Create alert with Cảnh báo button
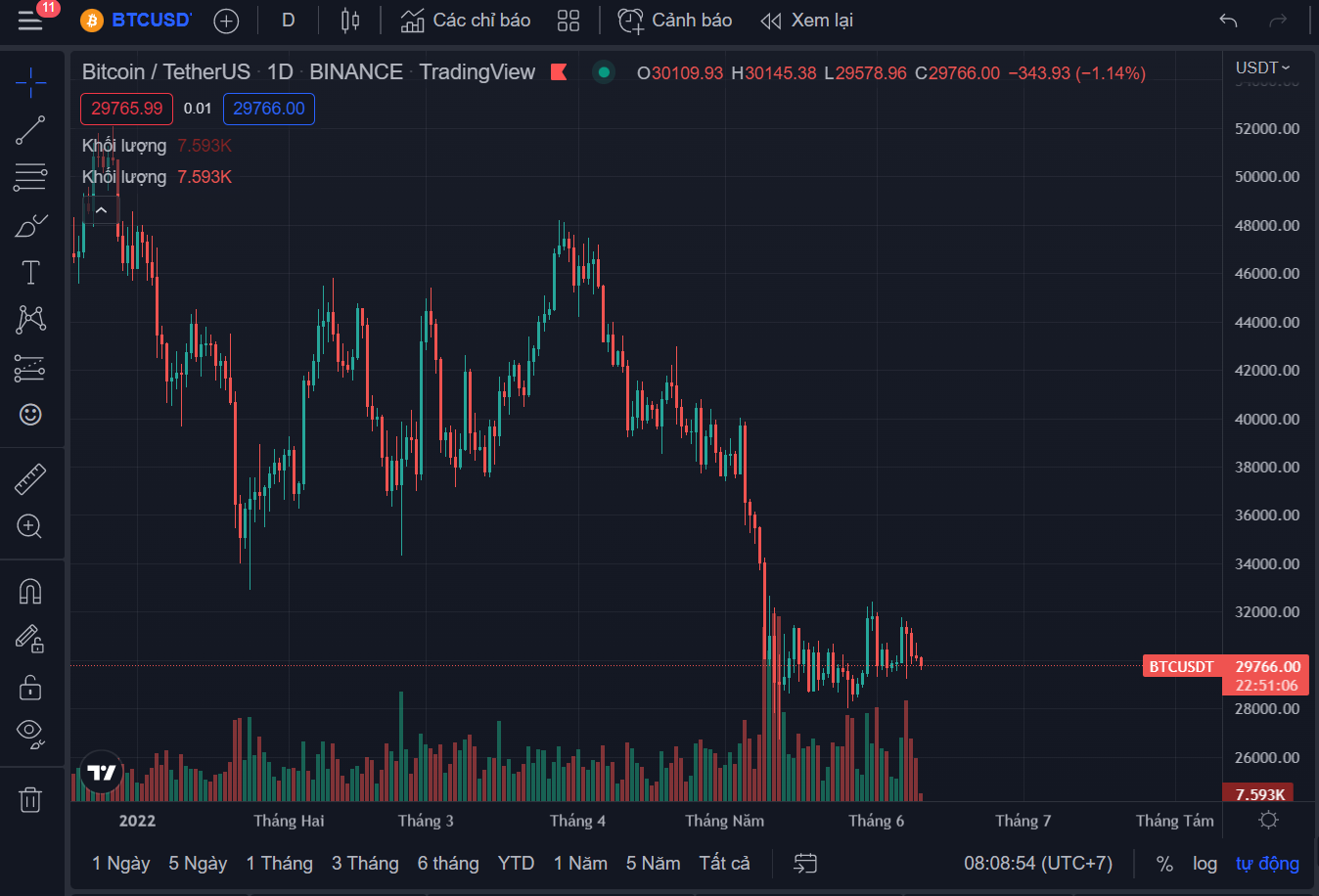The height and width of the screenshot is (896, 1319). [x=674, y=20]
